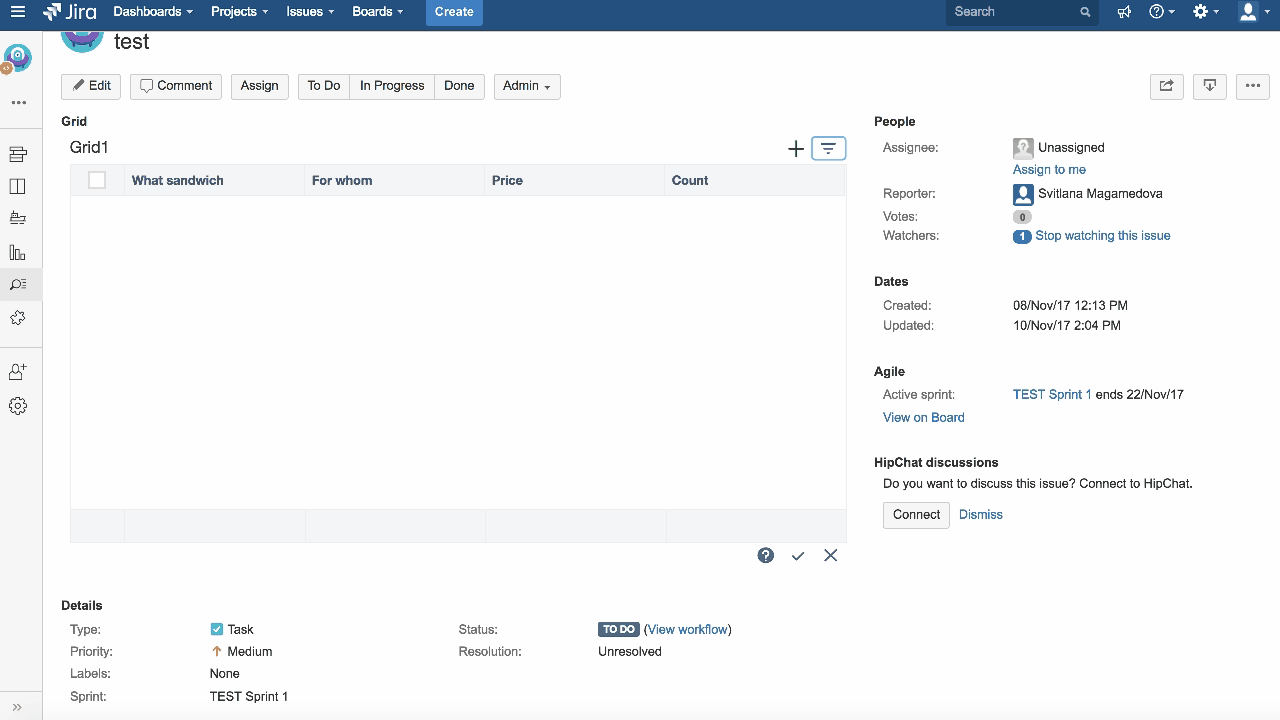Click the Releases ship icon
Image resolution: width=1280 pixels, height=720 pixels.
click(x=22, y=220)
